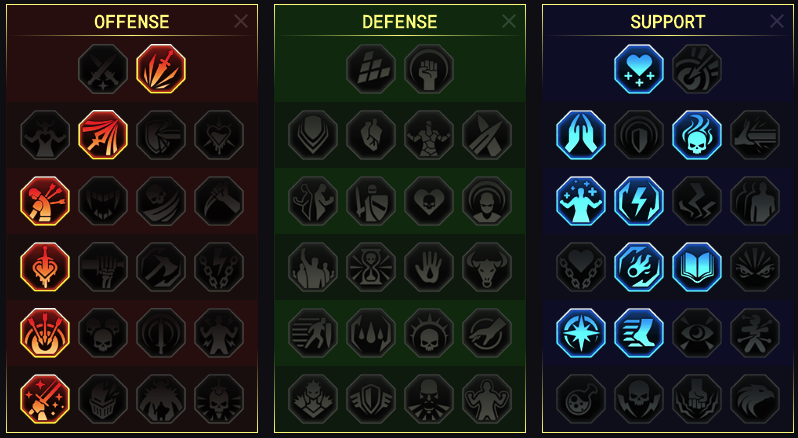The image size is (798, 438).
Task: Click the bull head defense mastery
Action: click(x=487, y=267)
